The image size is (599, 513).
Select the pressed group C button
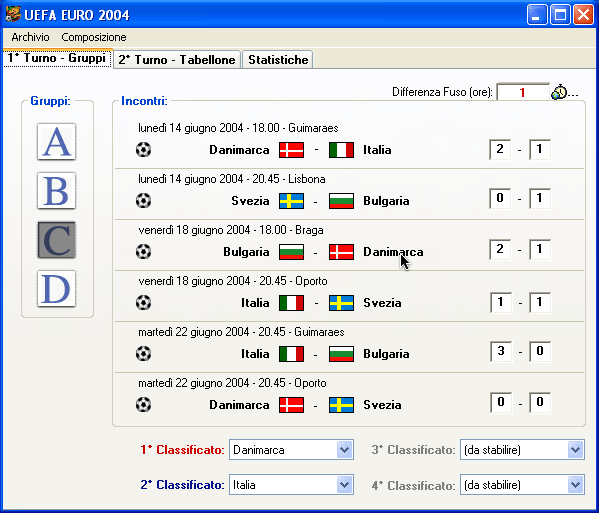[x=57, y=240]
